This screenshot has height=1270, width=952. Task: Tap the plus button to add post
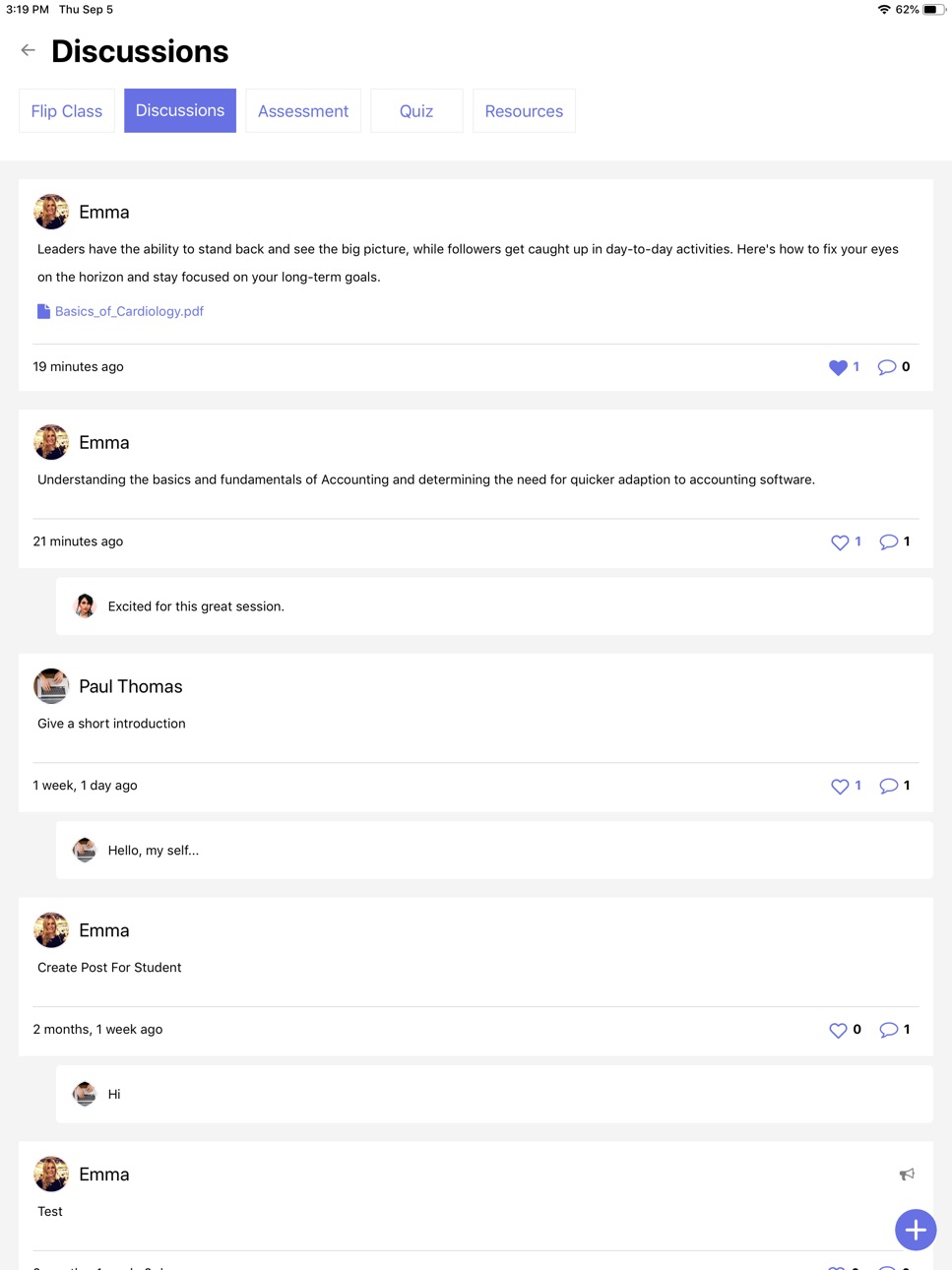click(916, 1230)
